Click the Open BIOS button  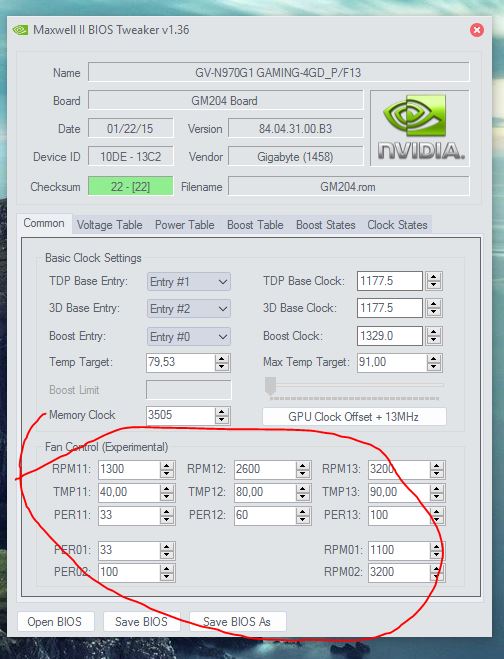pyautogui.click(x=55, y=622)
